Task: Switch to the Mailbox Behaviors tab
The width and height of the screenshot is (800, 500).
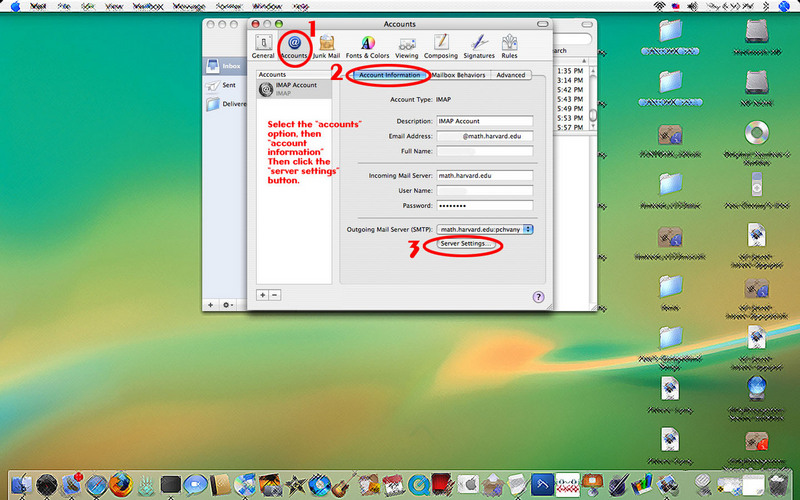Action: [458, 75]
